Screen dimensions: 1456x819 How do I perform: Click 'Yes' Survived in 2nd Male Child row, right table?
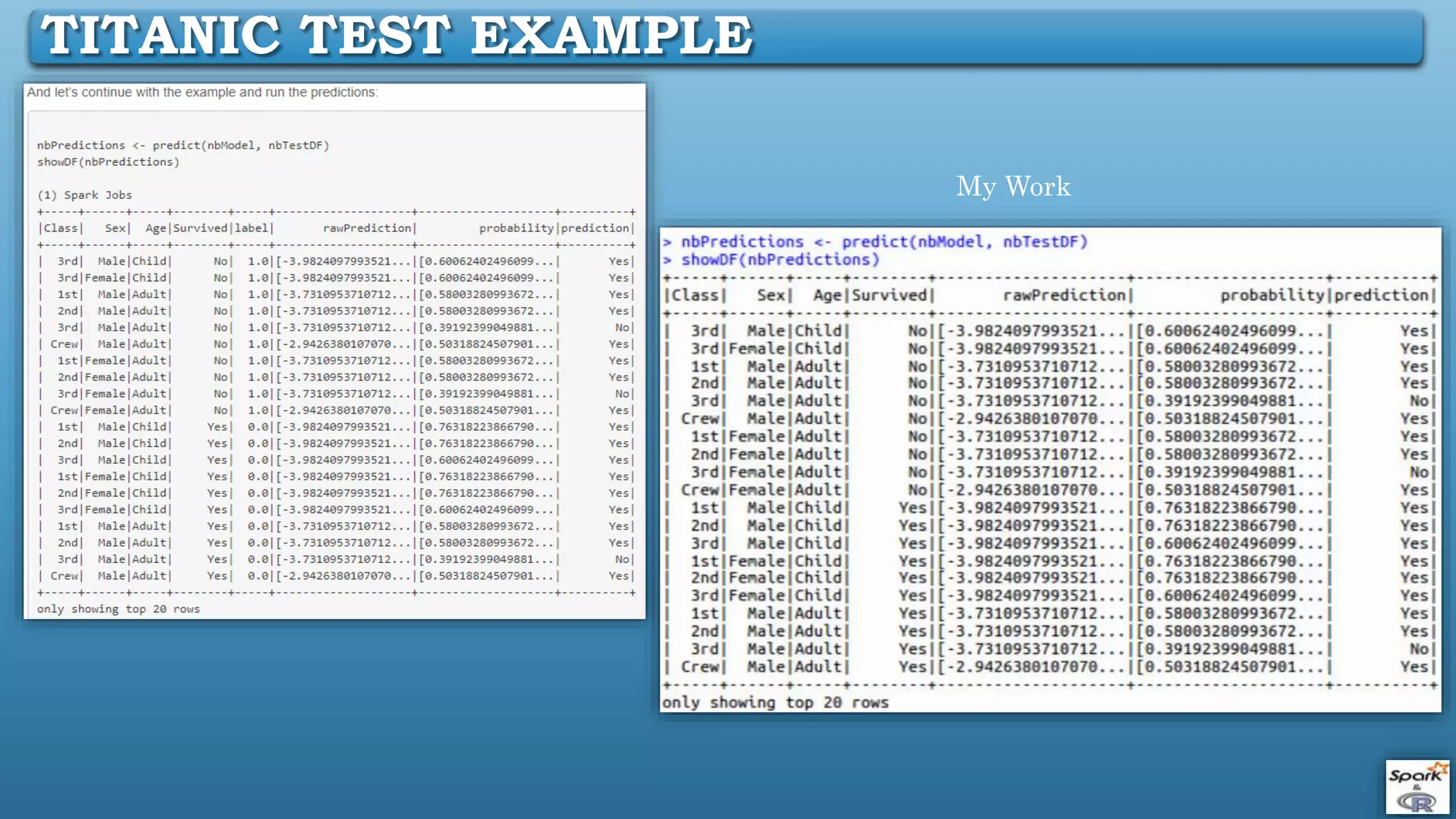pos(913,525)
